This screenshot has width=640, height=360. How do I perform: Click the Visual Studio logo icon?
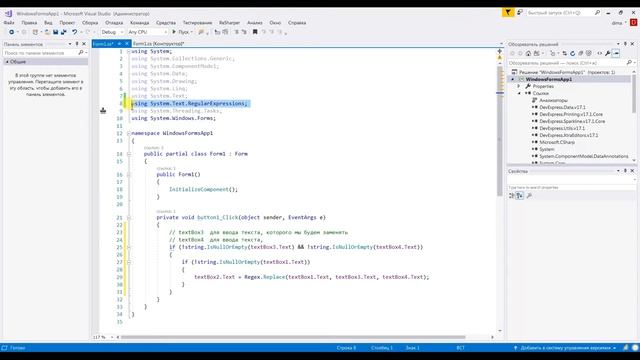tap(8, 13)
